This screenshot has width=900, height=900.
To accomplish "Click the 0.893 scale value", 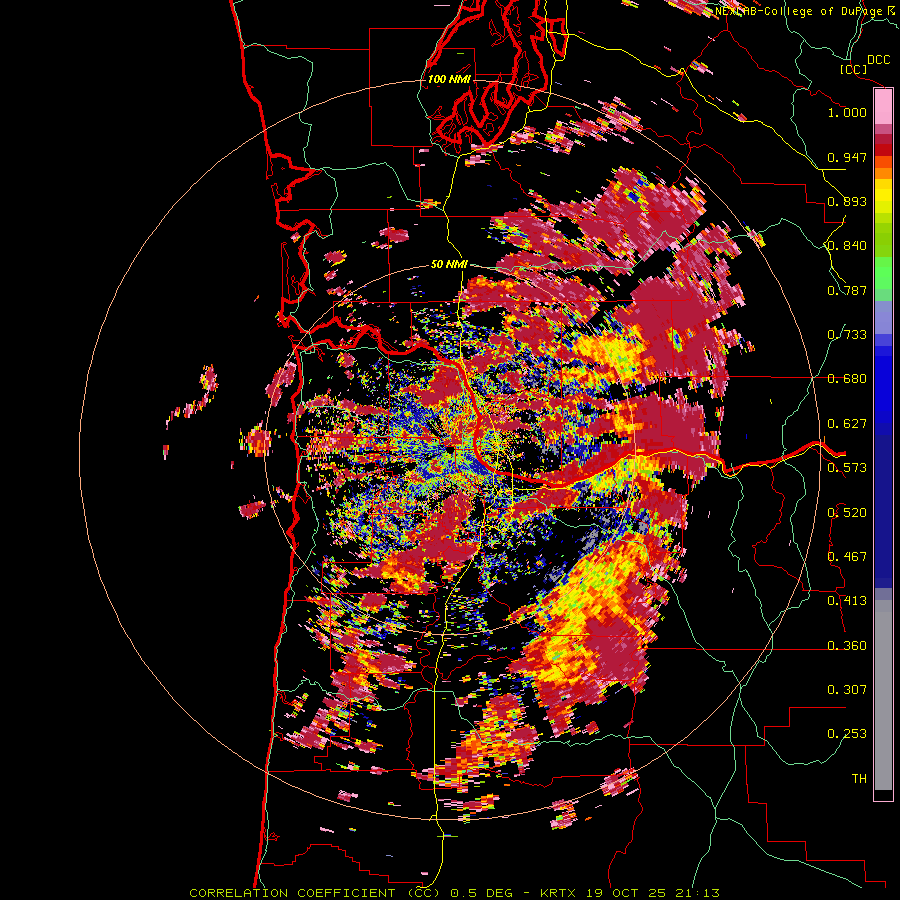I will tap(847, 201).
